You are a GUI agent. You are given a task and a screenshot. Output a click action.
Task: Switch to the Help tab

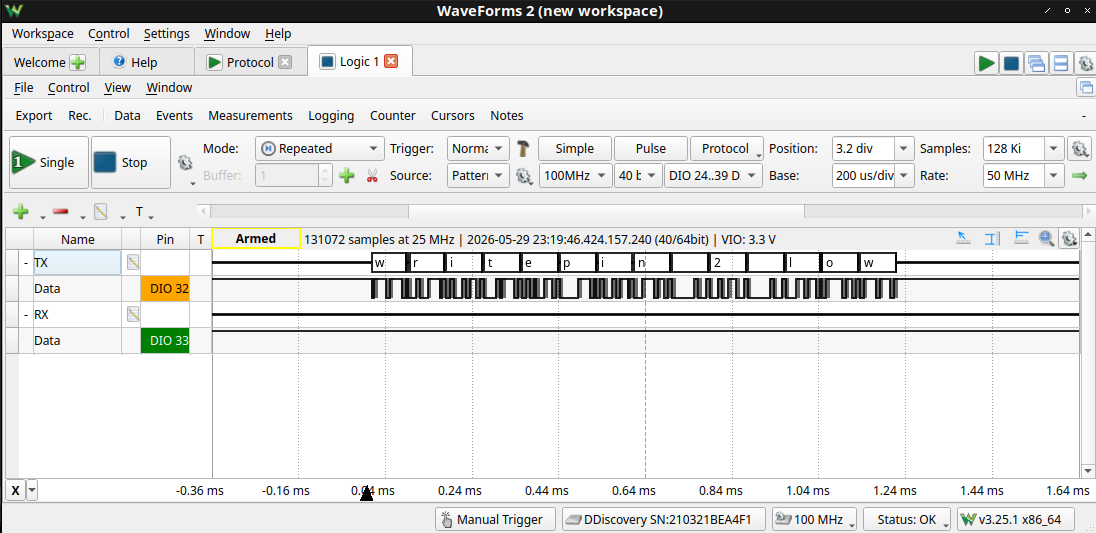[x=144, y=62]
